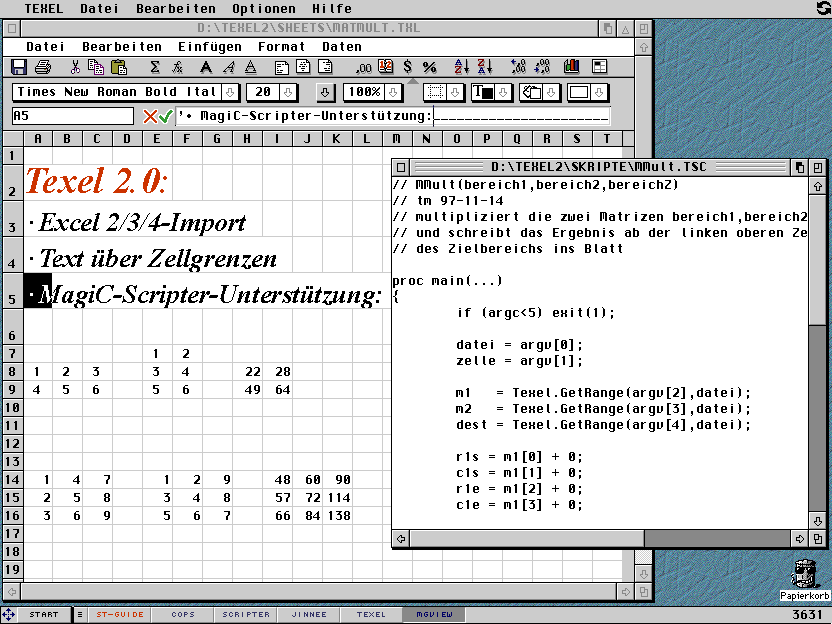Sort descending with the Z-A icon
The width and height of the screenshot is (832, 624).
click(485, 67)
